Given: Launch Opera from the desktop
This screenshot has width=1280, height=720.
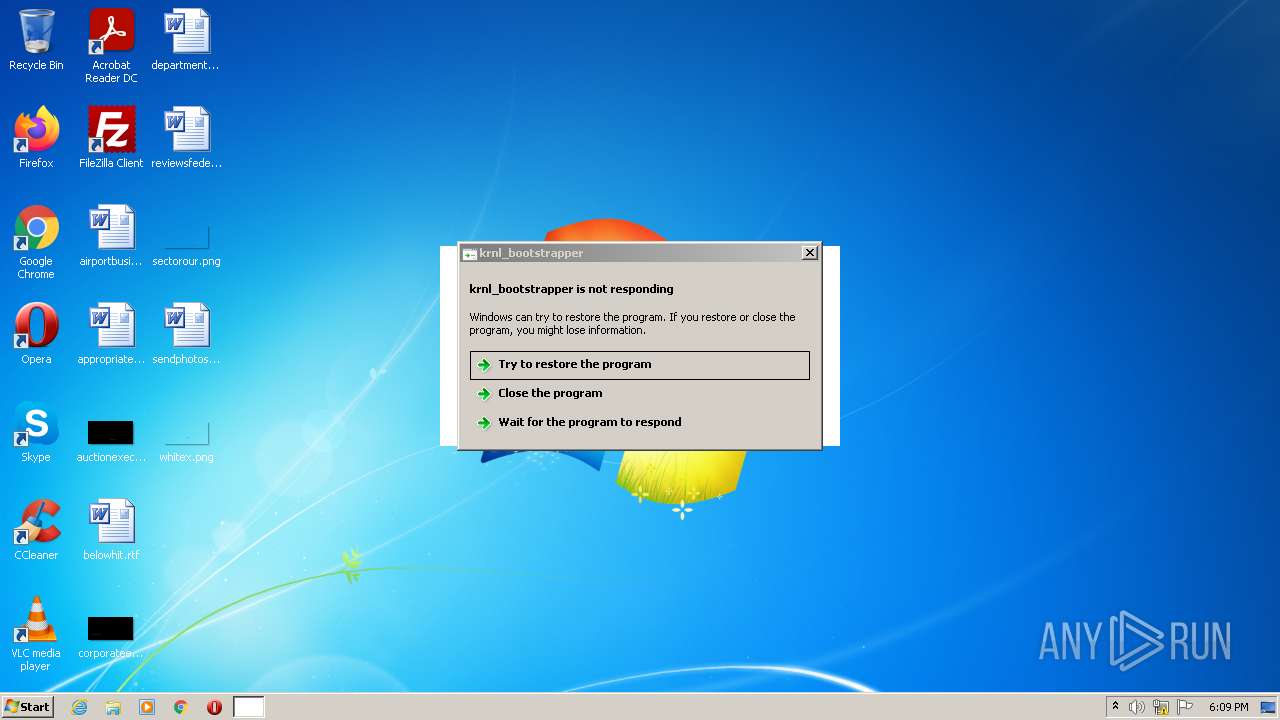Looking at the screenshot, I should 36,334.
